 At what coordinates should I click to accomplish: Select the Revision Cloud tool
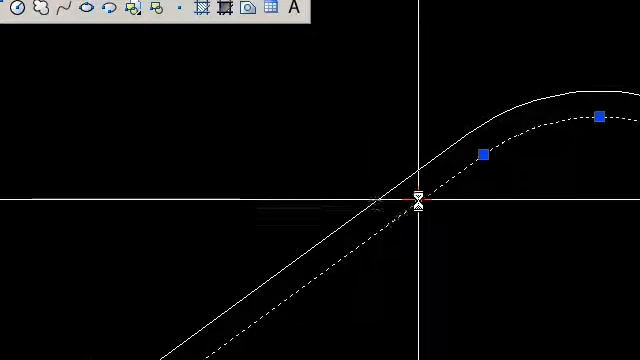[41, 7]
